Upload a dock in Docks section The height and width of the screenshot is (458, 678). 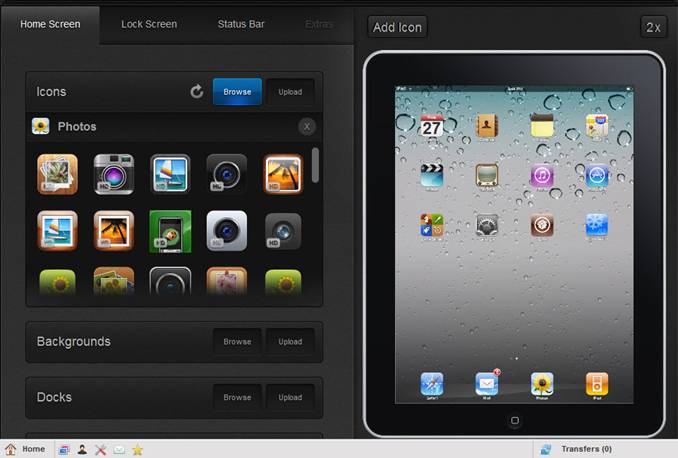(x=290, y=397)
